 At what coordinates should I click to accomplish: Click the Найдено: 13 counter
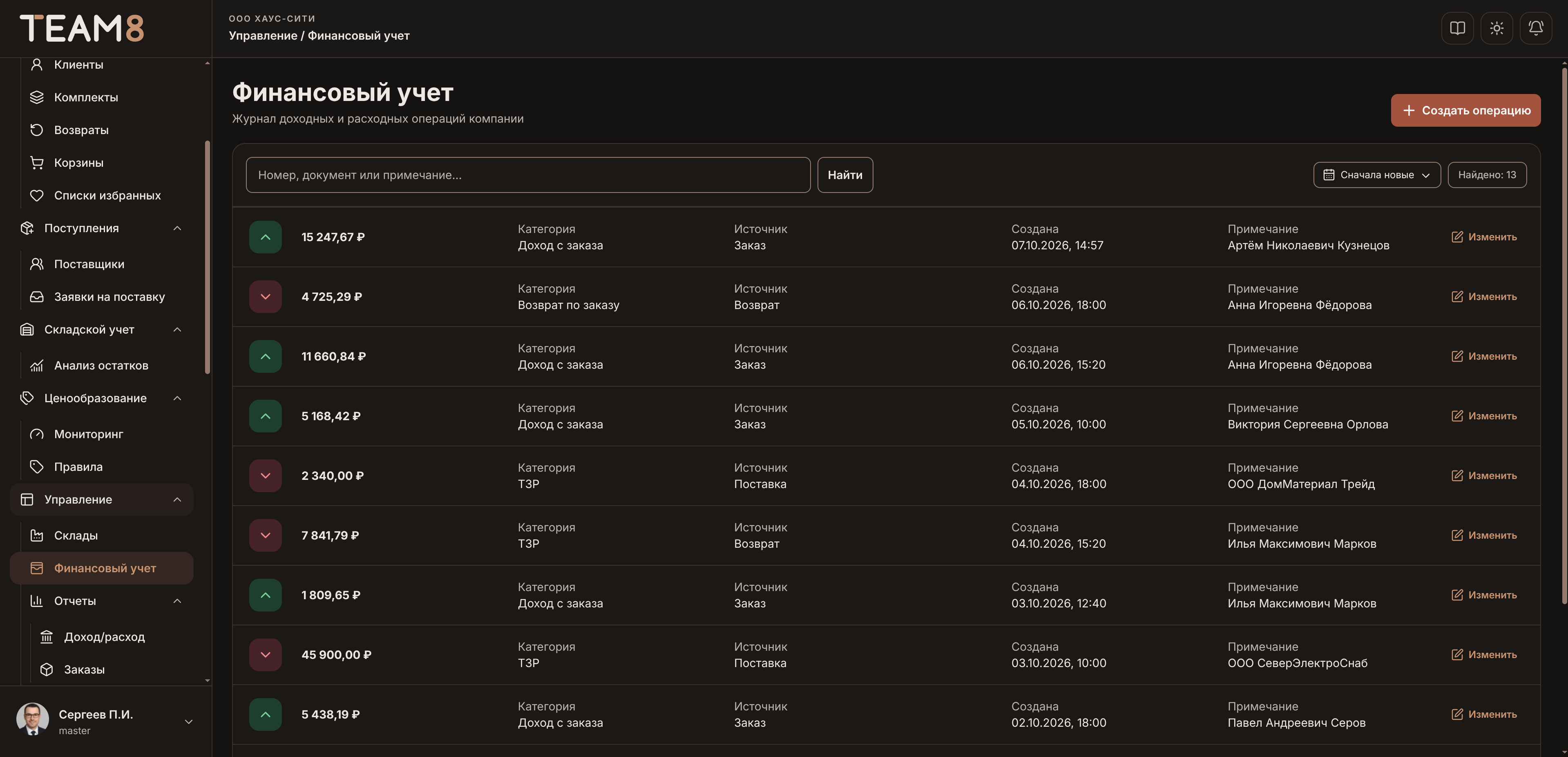click(1487, 175)
